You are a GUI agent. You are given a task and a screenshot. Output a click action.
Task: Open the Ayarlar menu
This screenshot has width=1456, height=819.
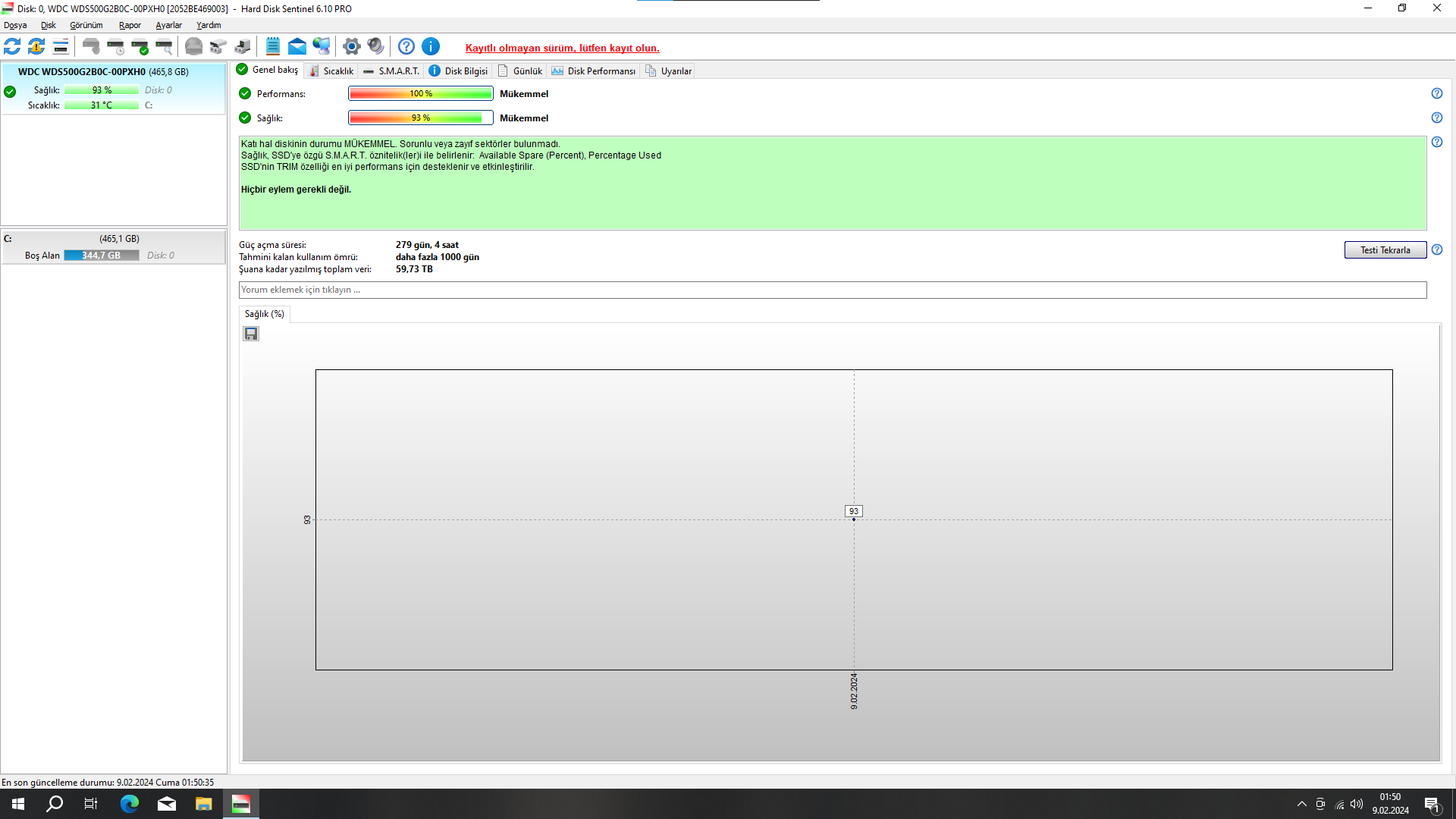(168, 25)
